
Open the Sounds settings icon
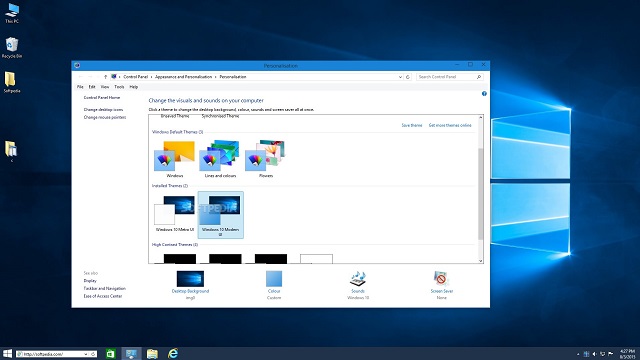[358, 279]
